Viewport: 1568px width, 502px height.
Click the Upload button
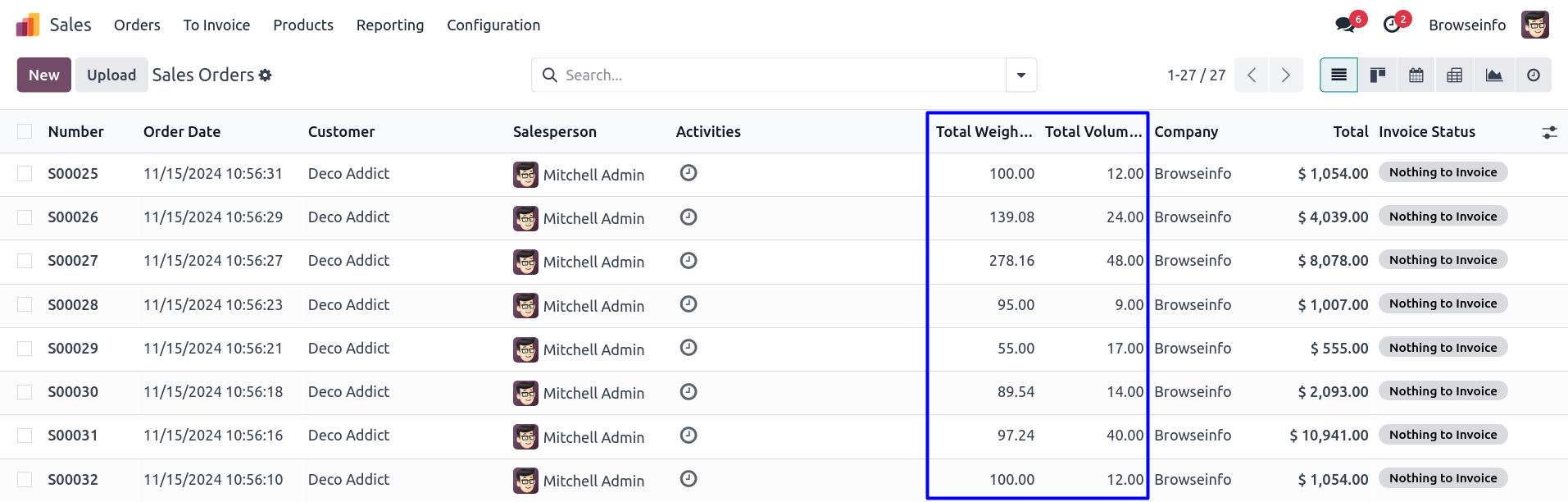coord(111,75)
